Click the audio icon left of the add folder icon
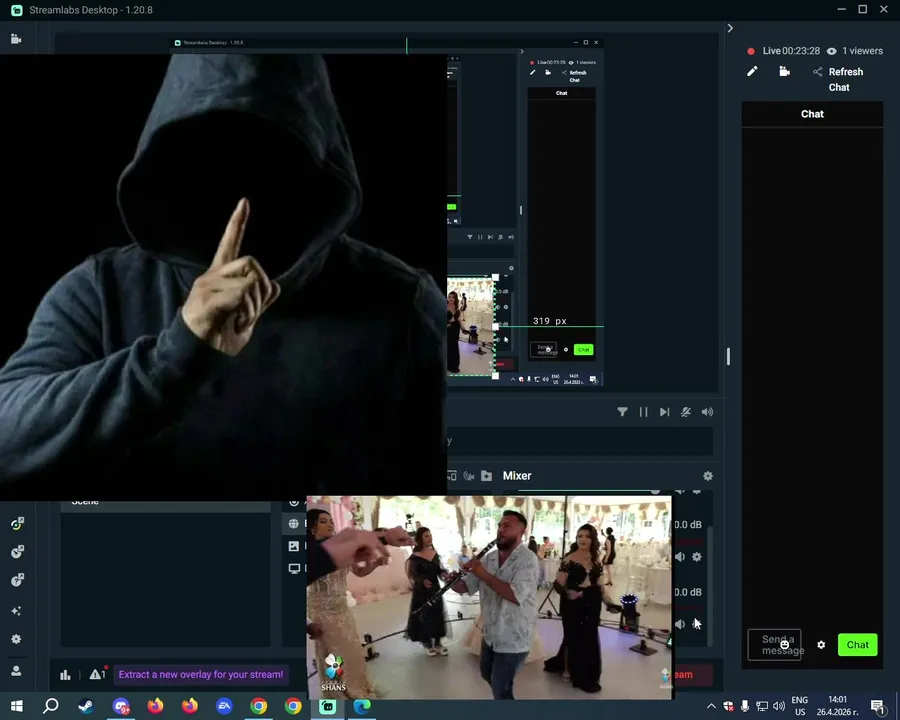 (x=469, y=475)
